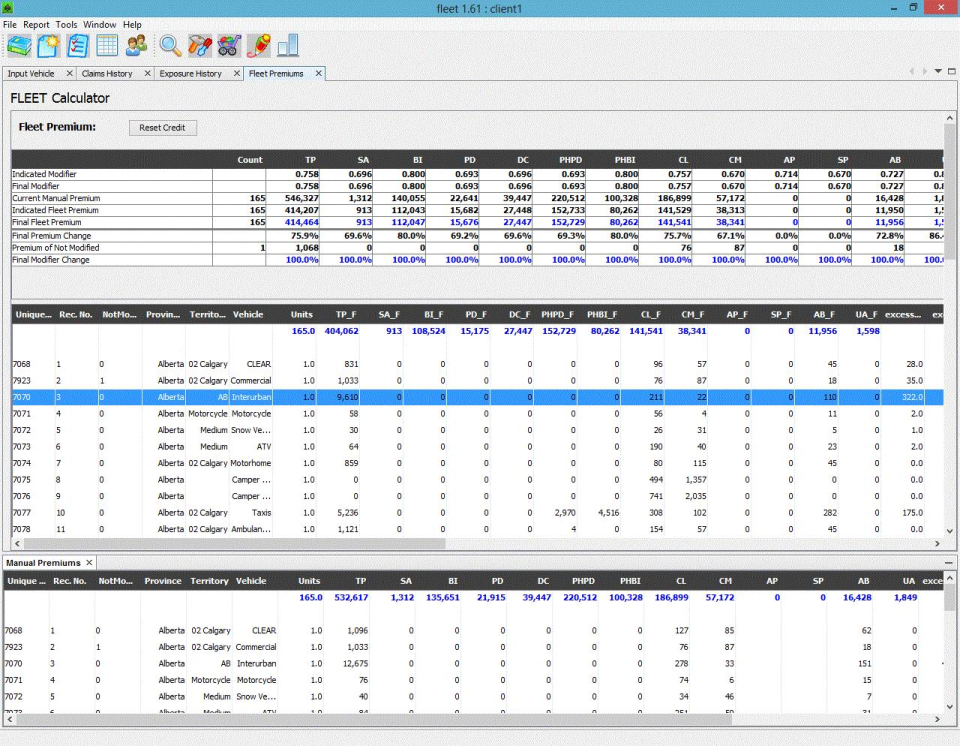Screen dimensions: 960x746
Task: Click the new document with star icon
Action: [48, 46]
